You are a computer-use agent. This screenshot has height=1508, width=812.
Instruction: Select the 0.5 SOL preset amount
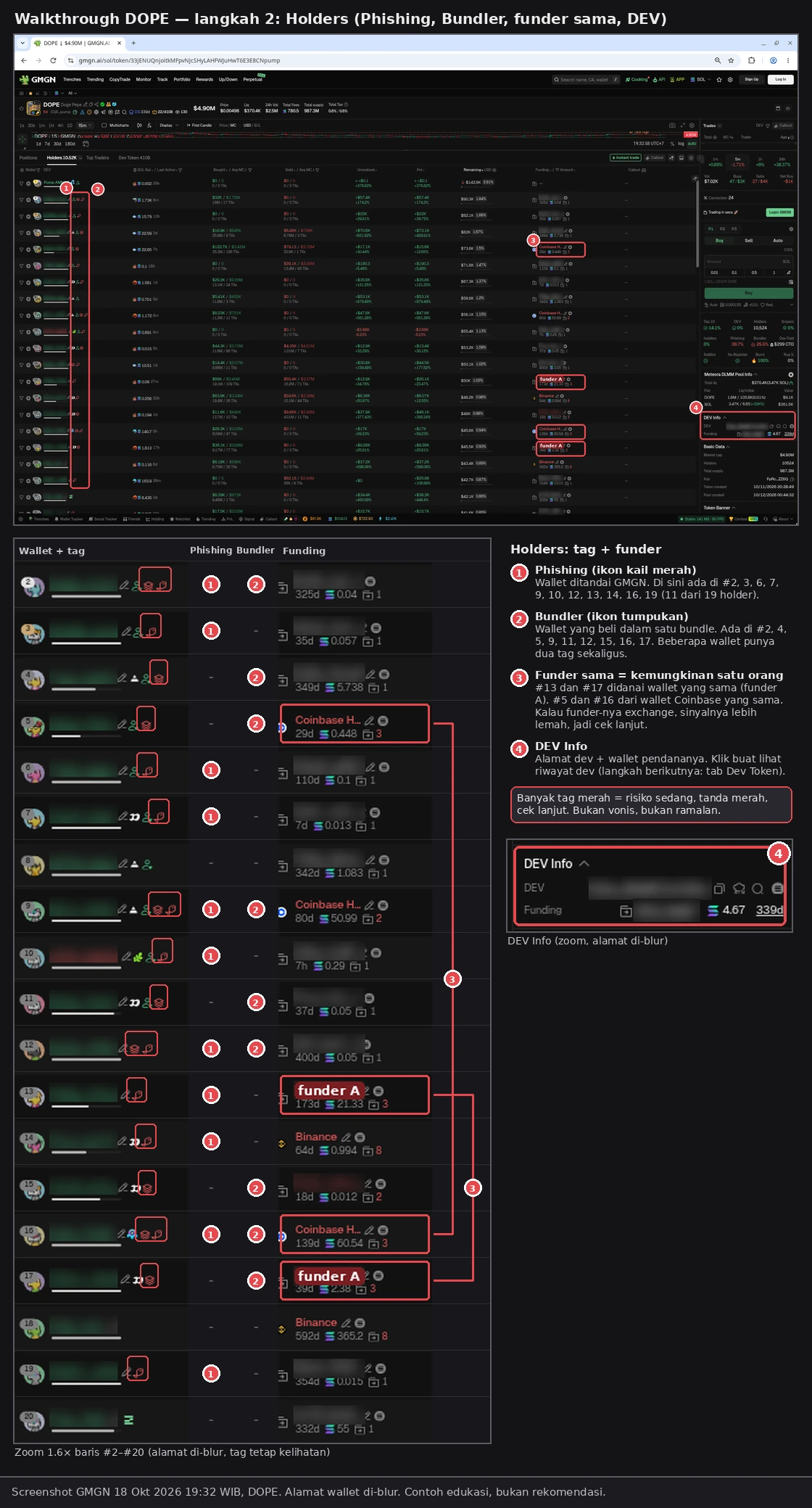pos(754,273)
